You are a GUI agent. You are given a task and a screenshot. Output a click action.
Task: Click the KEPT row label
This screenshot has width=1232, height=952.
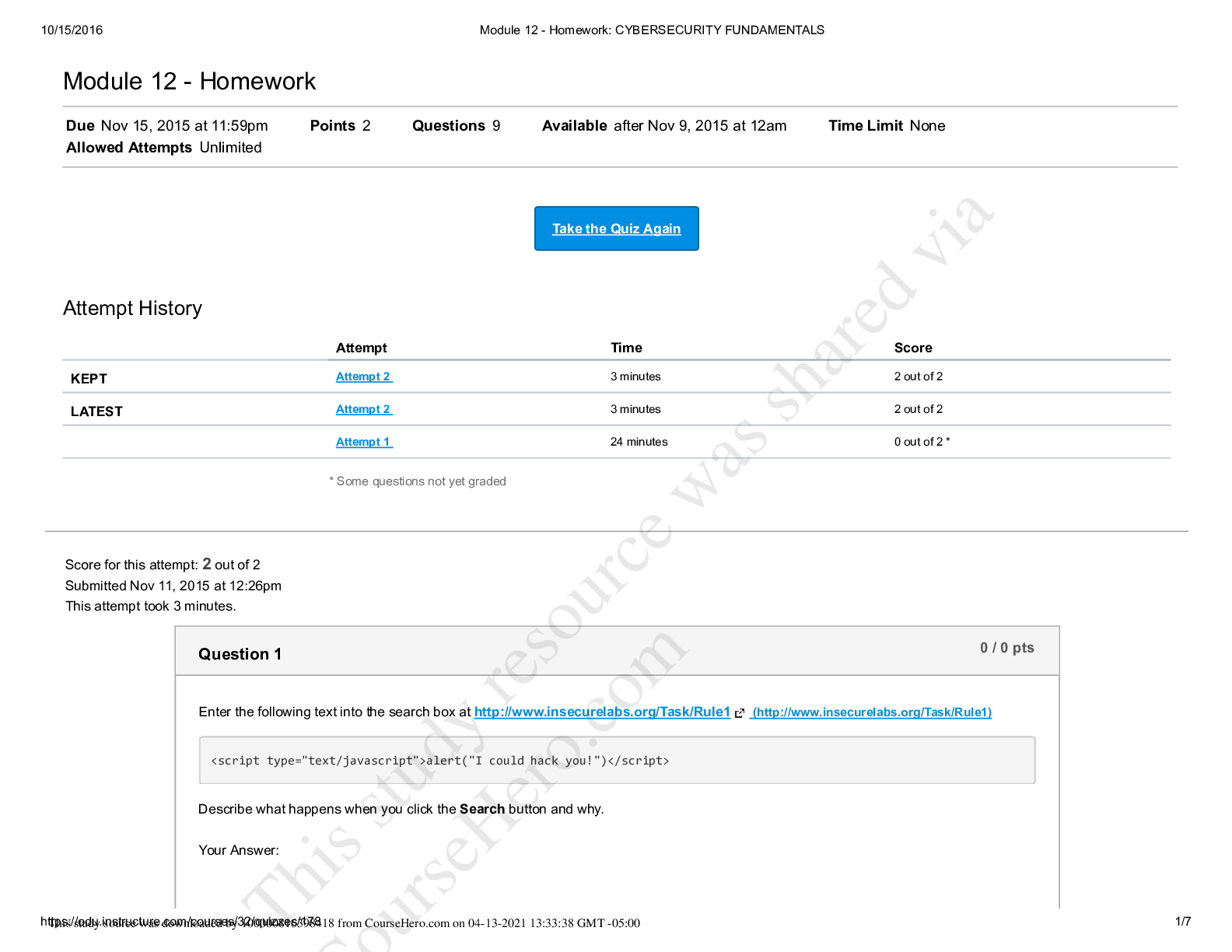(x=89, y=379)
